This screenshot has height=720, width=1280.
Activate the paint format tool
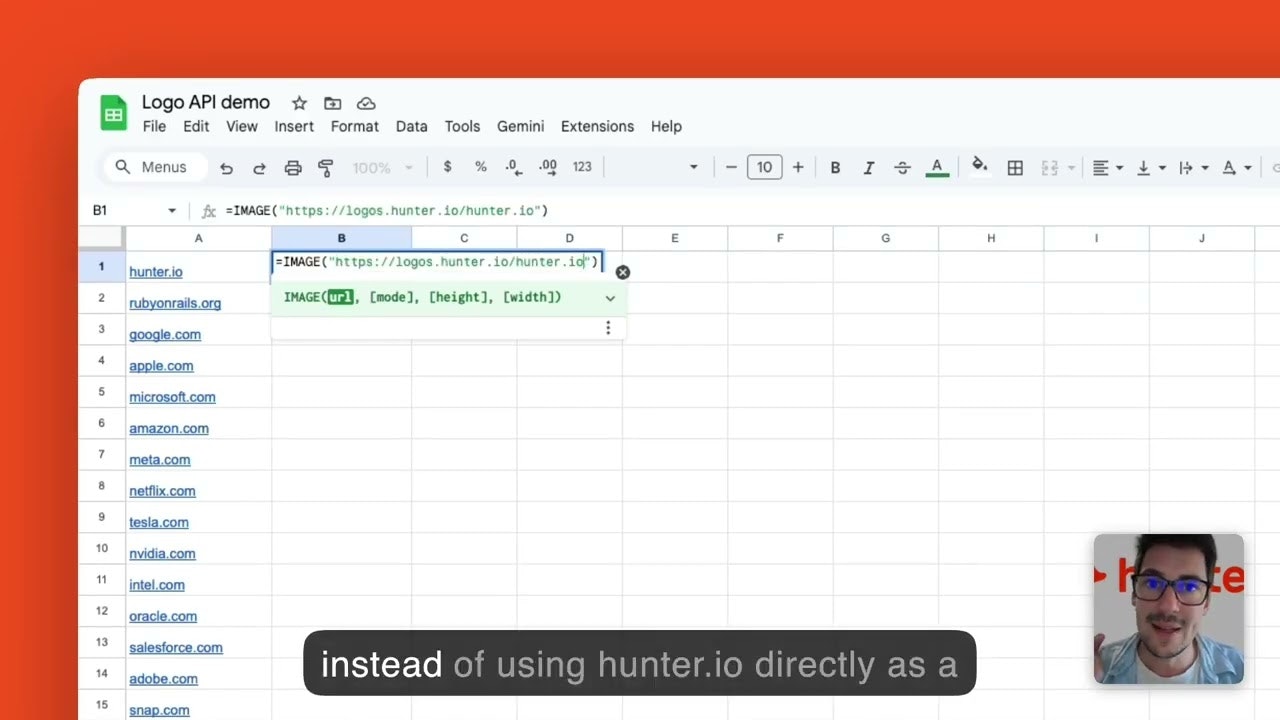point(325,168)
